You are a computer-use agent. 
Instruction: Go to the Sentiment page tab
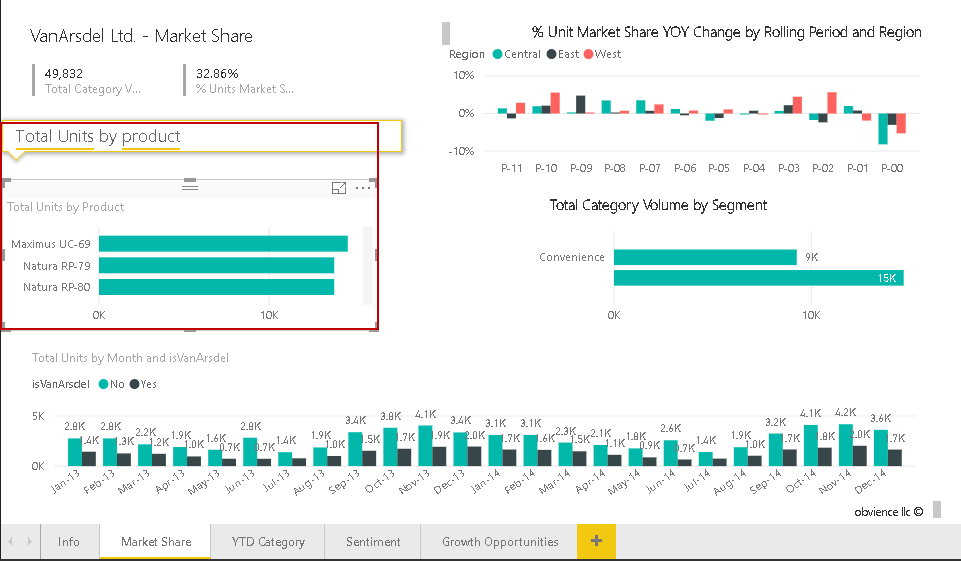pos(373,542)
